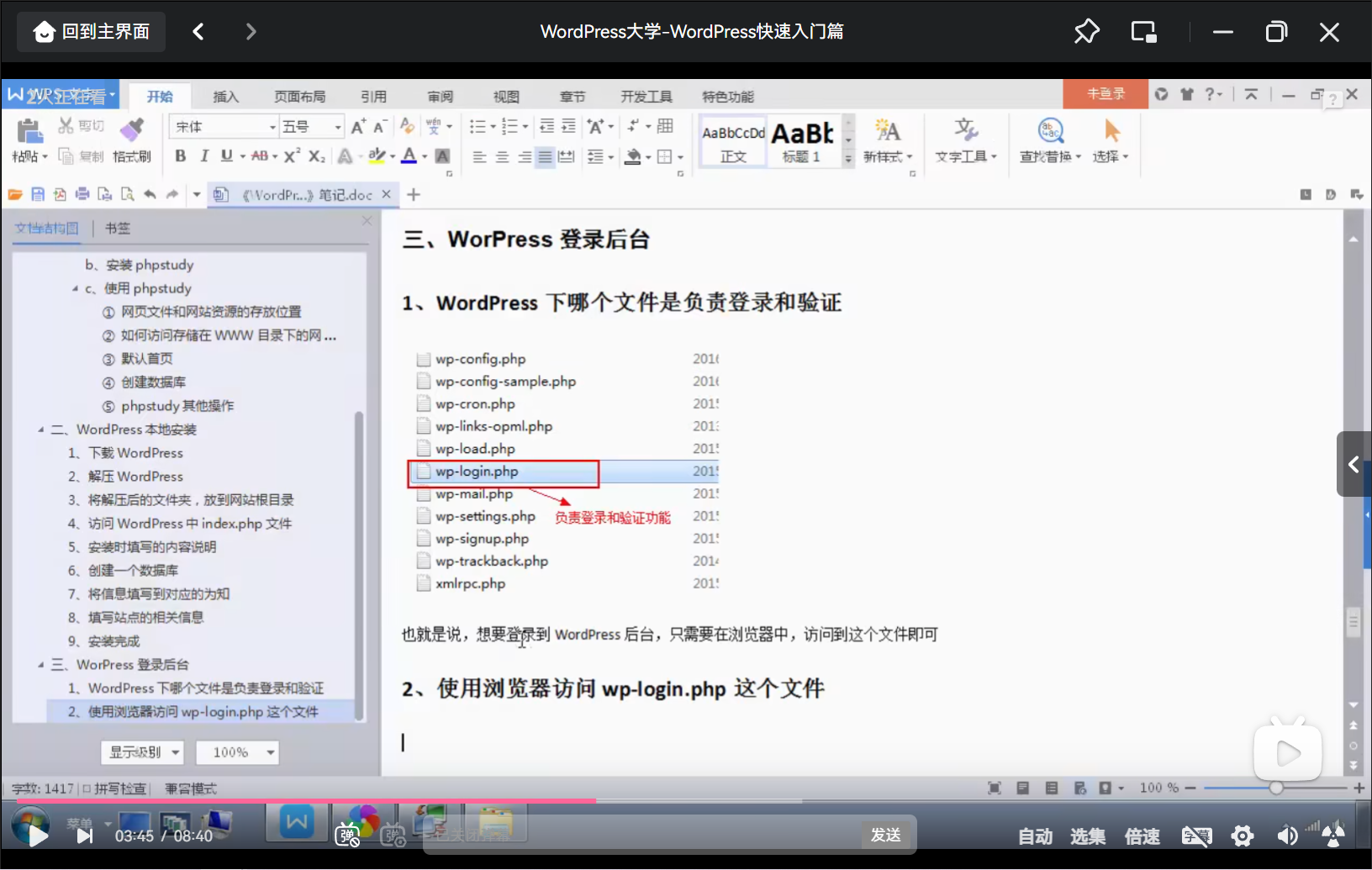Screen dimensions: 1372x870
Task: Click the video progress bar
Action: click(x=686, y=801)
